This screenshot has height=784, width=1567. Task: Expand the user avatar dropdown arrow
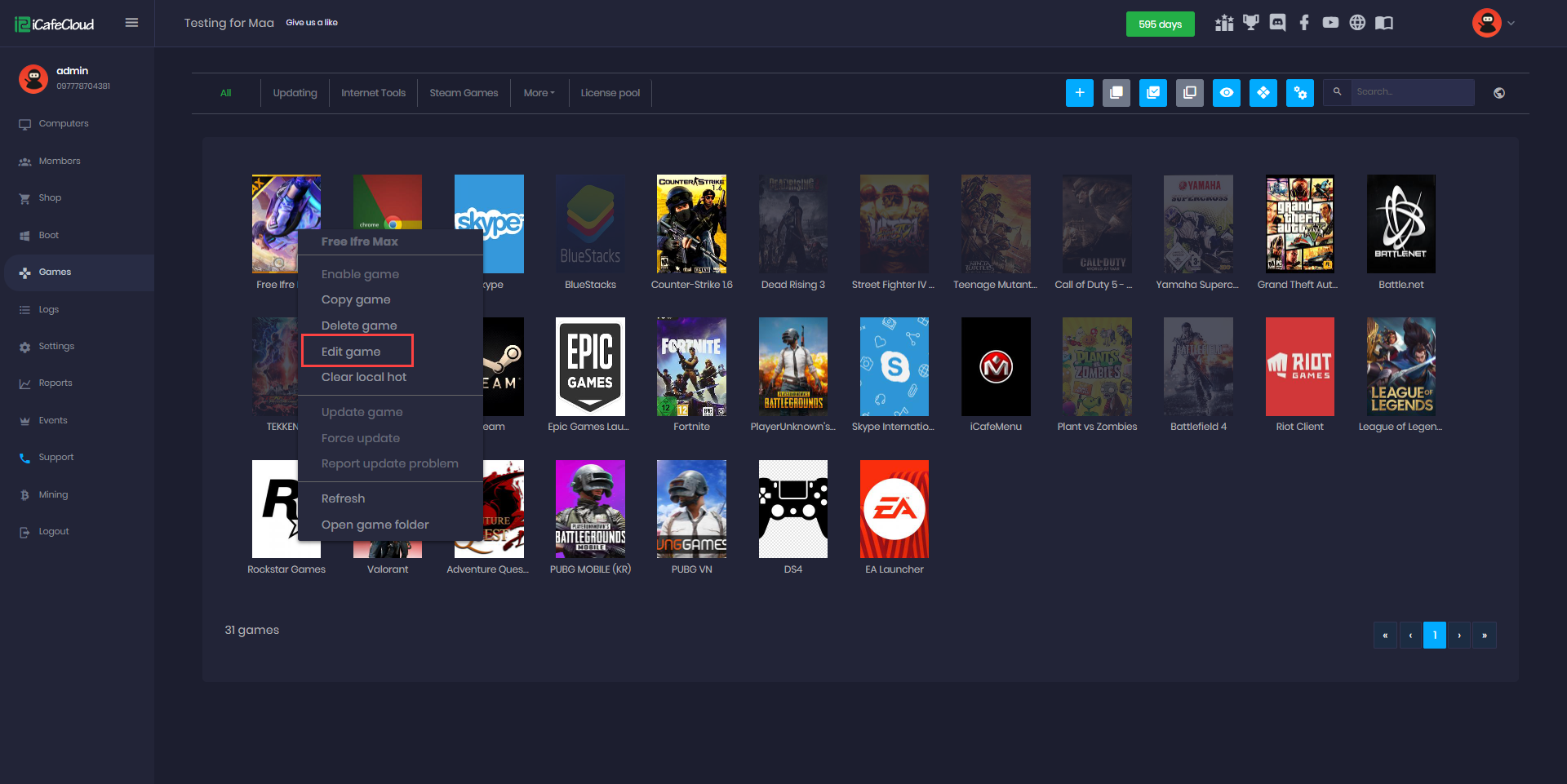click(1511, 24)
